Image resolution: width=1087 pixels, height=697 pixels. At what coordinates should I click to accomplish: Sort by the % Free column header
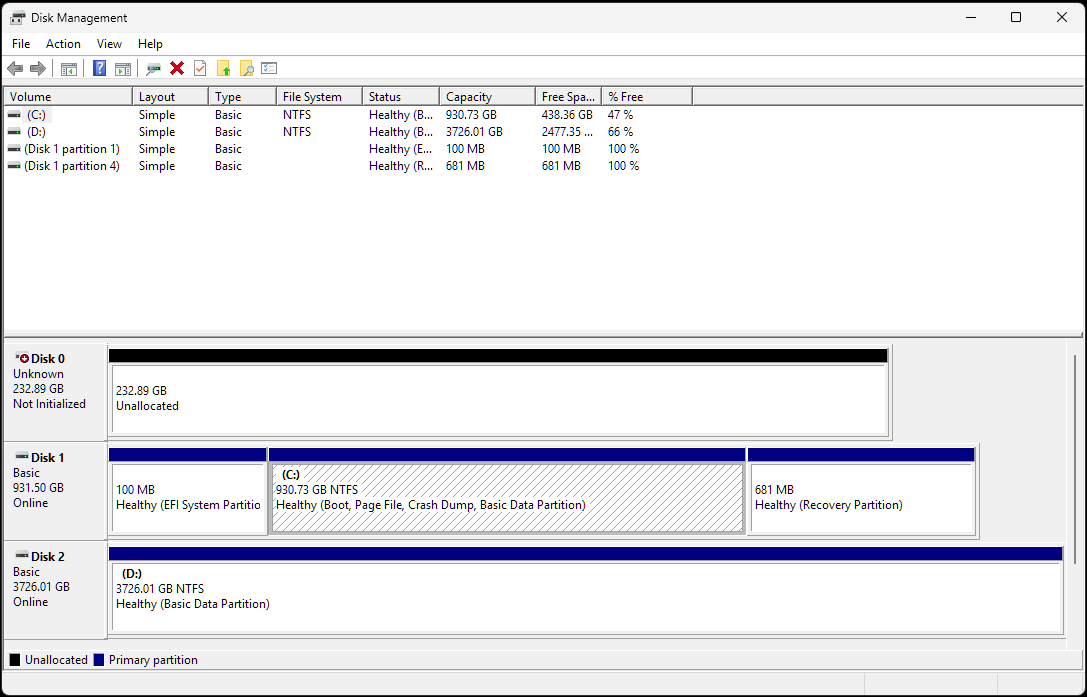pyautogui.click(x=647, y=96)
